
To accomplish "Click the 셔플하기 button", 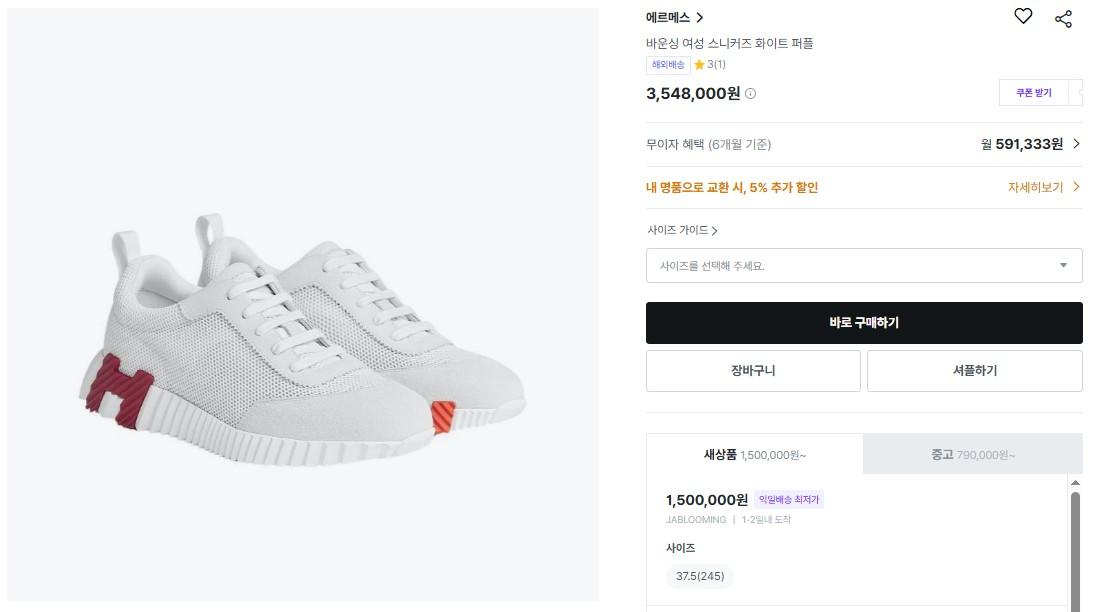I will [974, 371].
